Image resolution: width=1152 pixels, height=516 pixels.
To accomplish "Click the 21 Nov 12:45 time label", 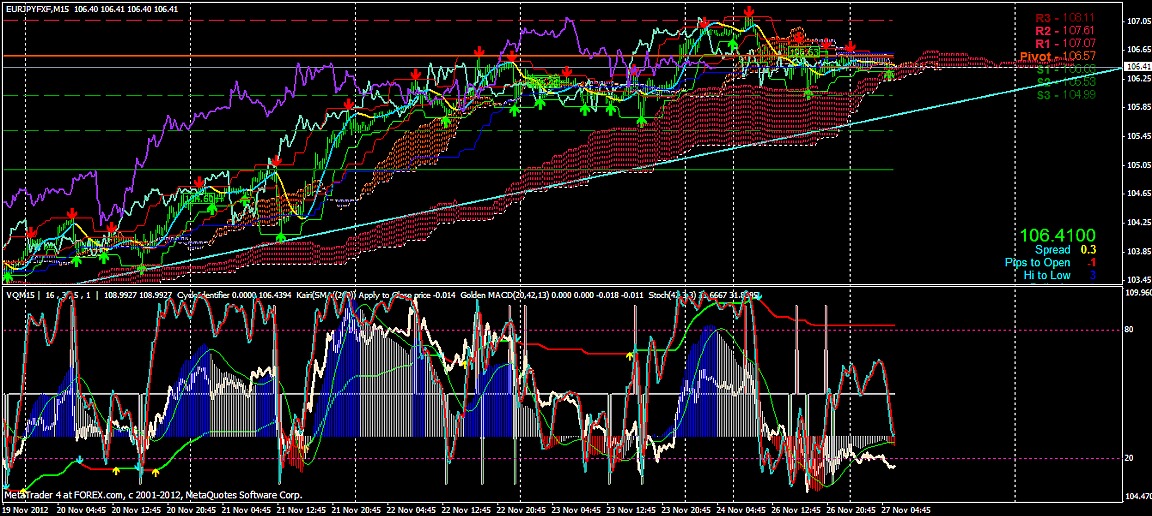I will pos(302,509).
